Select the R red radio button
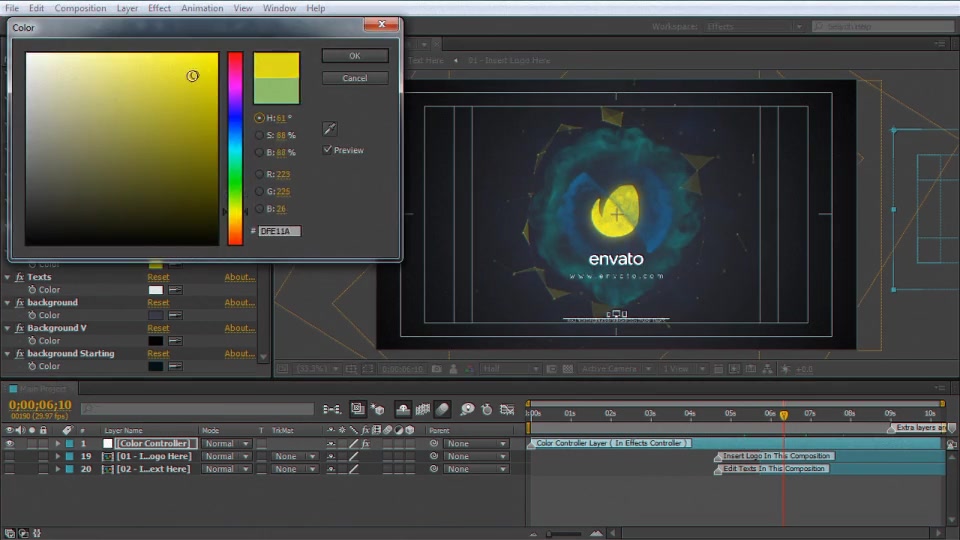This screenshot has height=540, width=960. pos(259,174)
